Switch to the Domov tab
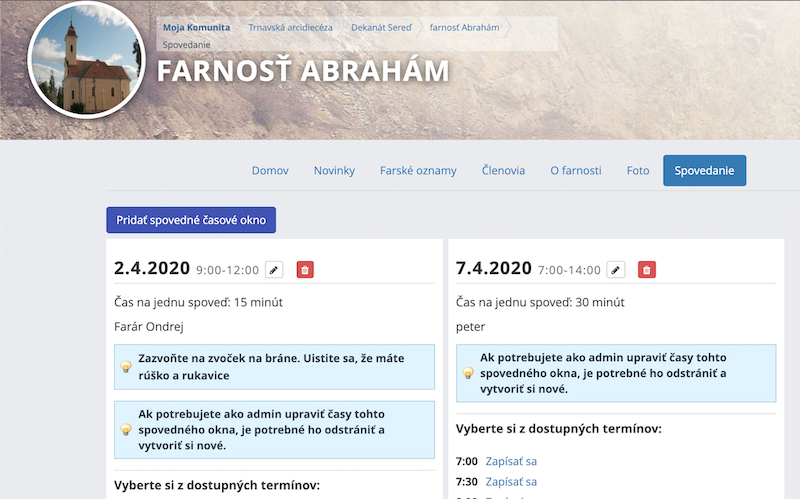 coord(270,171)
